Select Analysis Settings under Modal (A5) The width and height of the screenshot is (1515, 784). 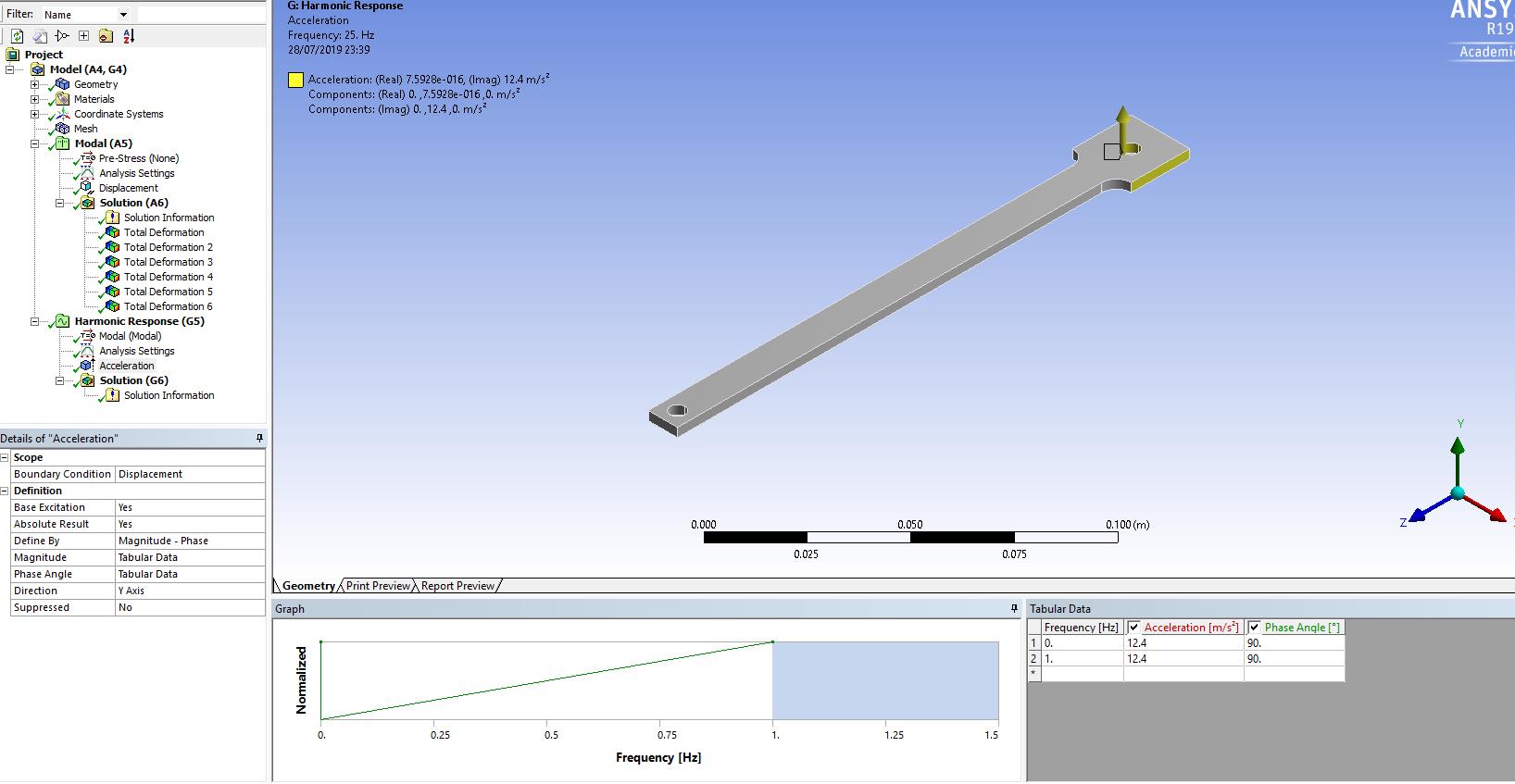136,173
